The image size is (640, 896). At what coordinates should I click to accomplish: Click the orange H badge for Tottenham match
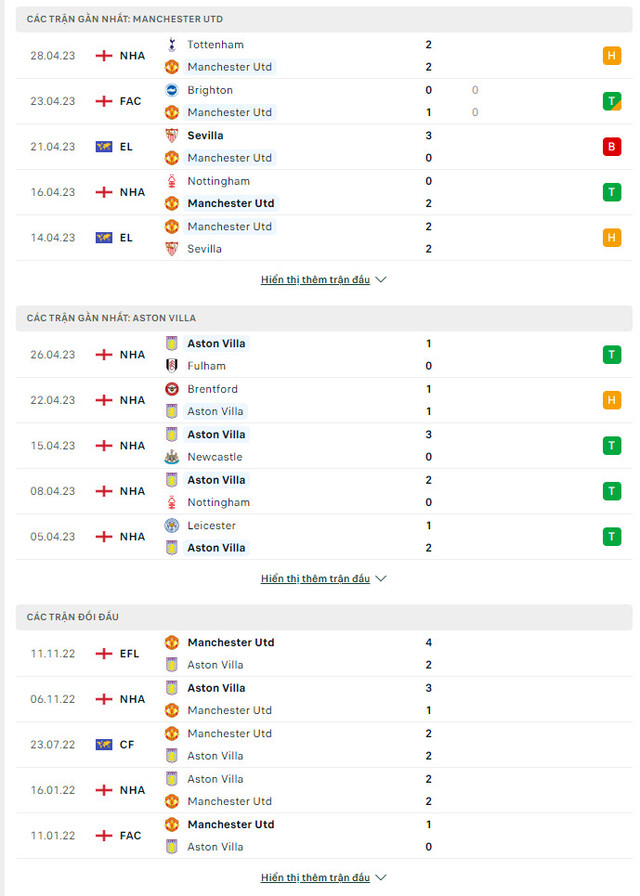[x=611, y=55]
